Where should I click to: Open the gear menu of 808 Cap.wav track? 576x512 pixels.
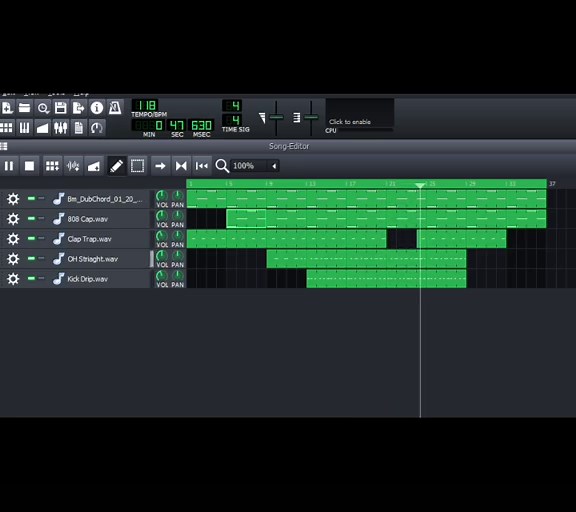13,219
